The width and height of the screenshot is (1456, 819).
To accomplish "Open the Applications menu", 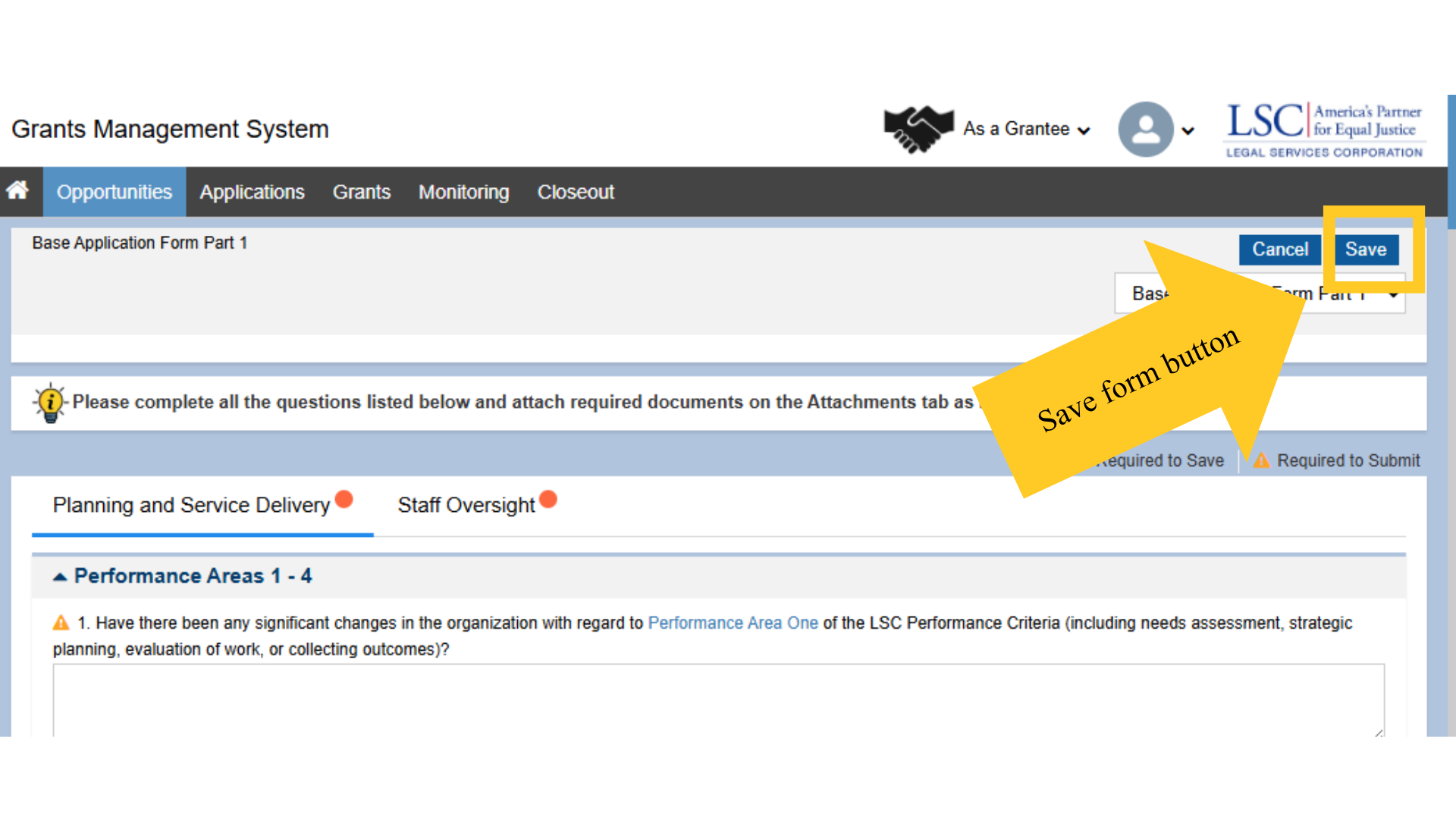I will [252, 192].
